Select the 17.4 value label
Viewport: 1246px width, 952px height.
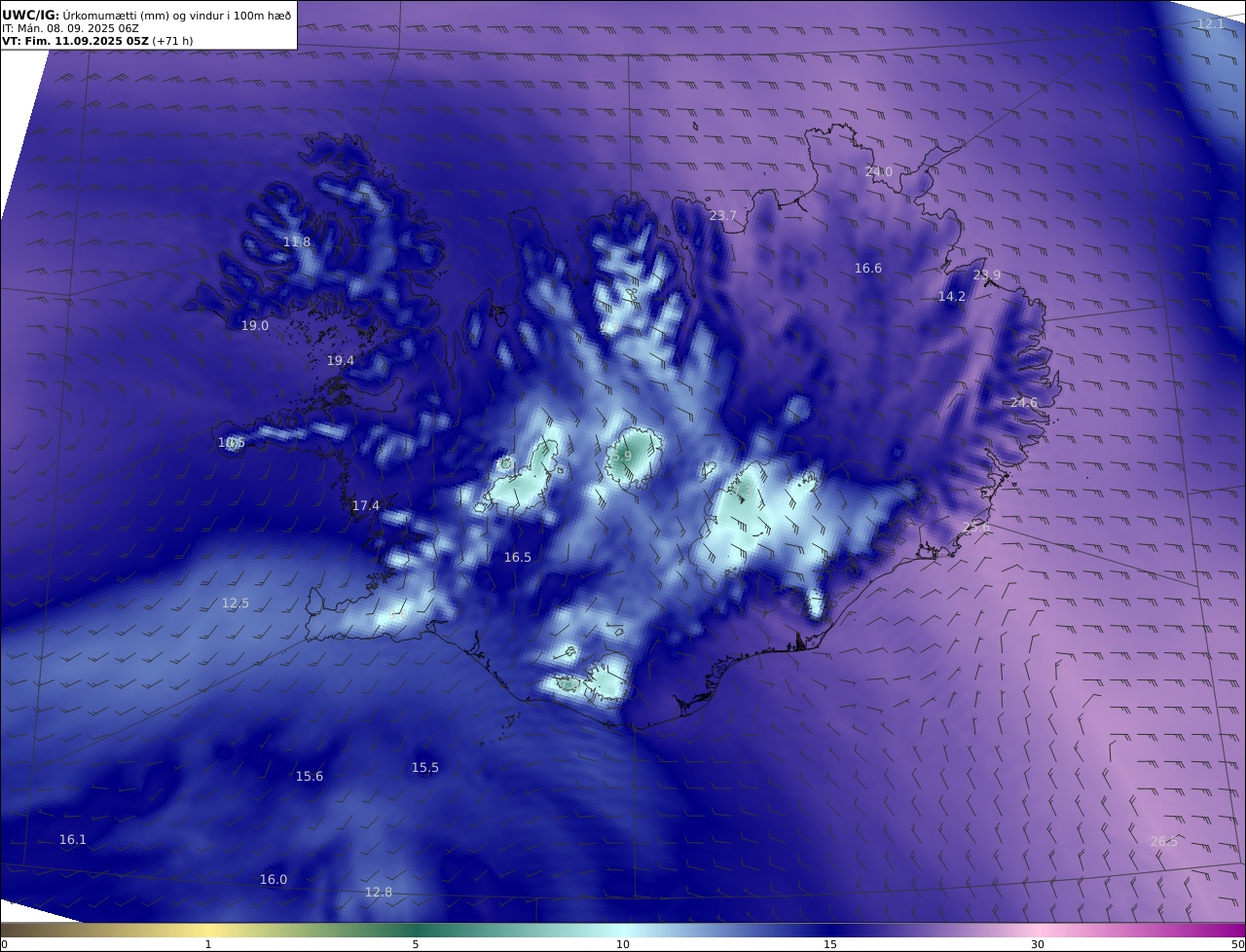[x=366, y=505]
